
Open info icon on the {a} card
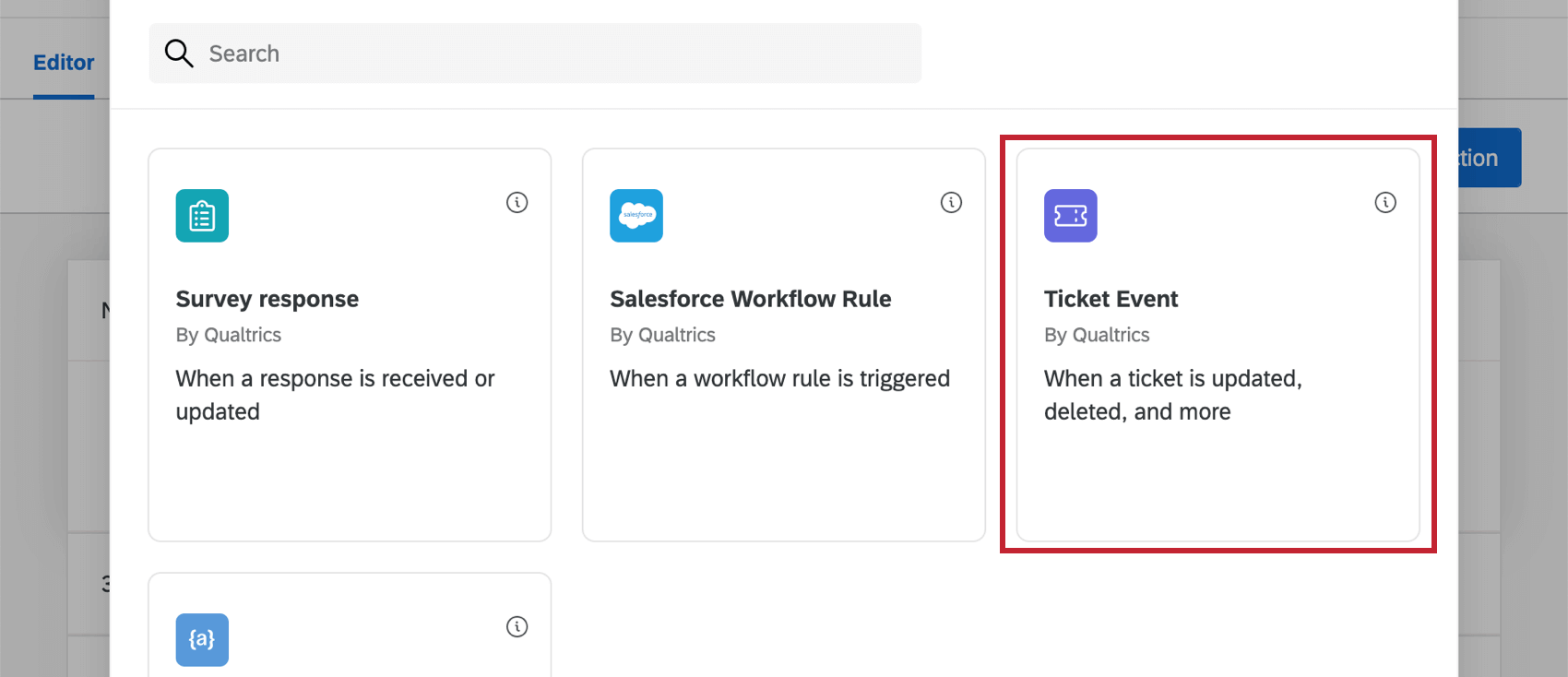coord(517,627)
